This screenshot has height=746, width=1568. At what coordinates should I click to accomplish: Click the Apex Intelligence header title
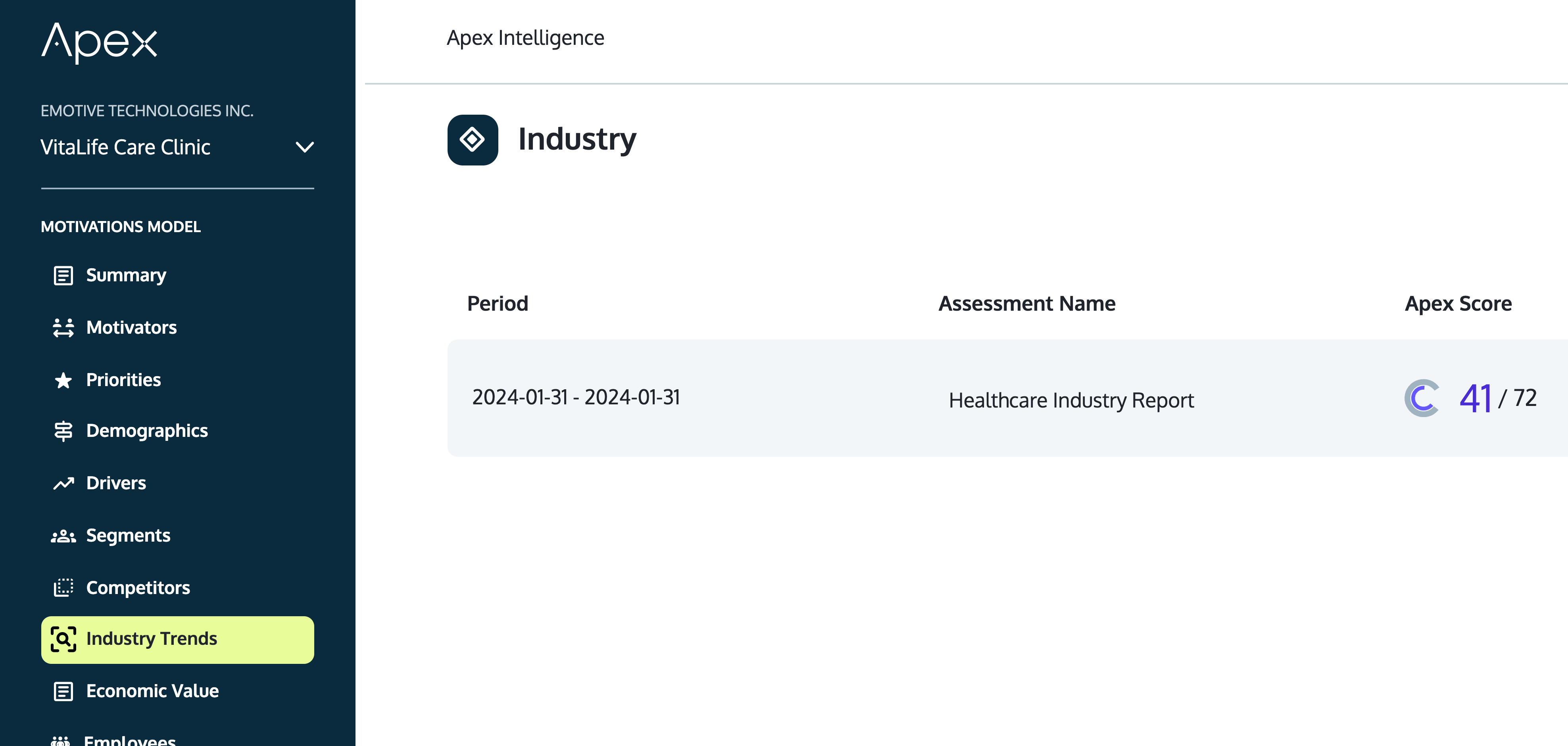pyautogui.click(x=525, y=38)
